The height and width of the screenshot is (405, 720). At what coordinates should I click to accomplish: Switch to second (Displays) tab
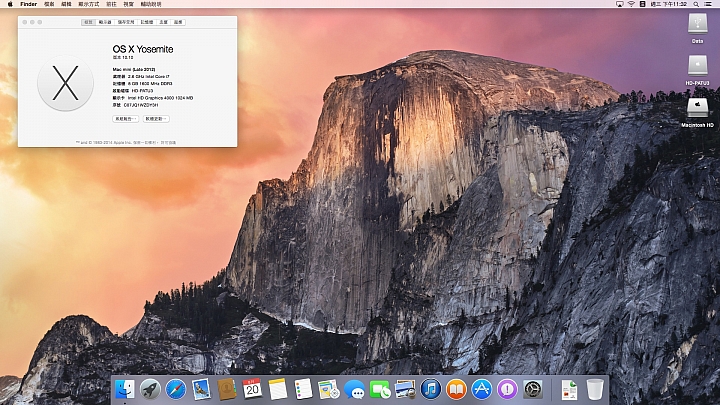[105, 22]
